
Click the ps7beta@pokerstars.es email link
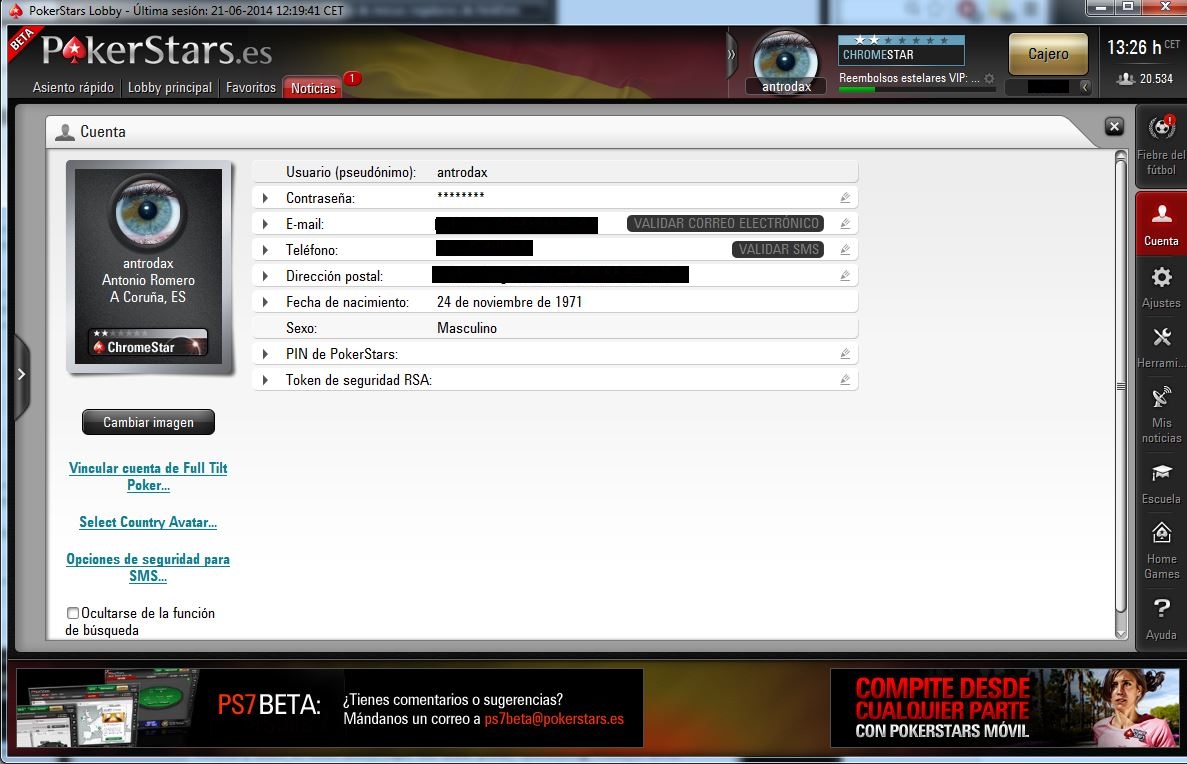tap(554, 719)
